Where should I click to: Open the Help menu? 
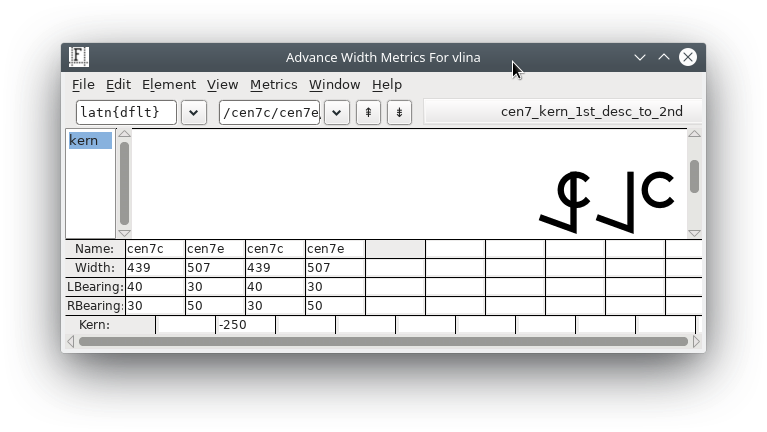(x=387, y=85)
